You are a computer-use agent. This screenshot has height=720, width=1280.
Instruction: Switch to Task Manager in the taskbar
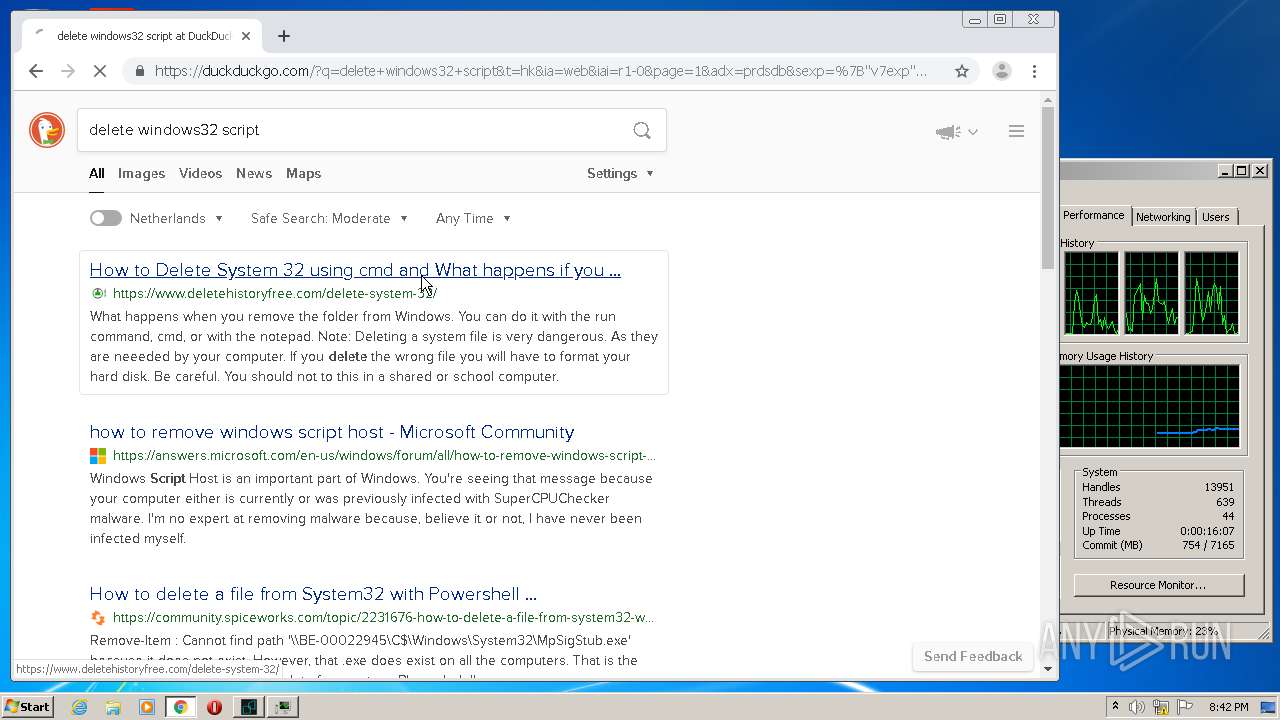[248, 707]
